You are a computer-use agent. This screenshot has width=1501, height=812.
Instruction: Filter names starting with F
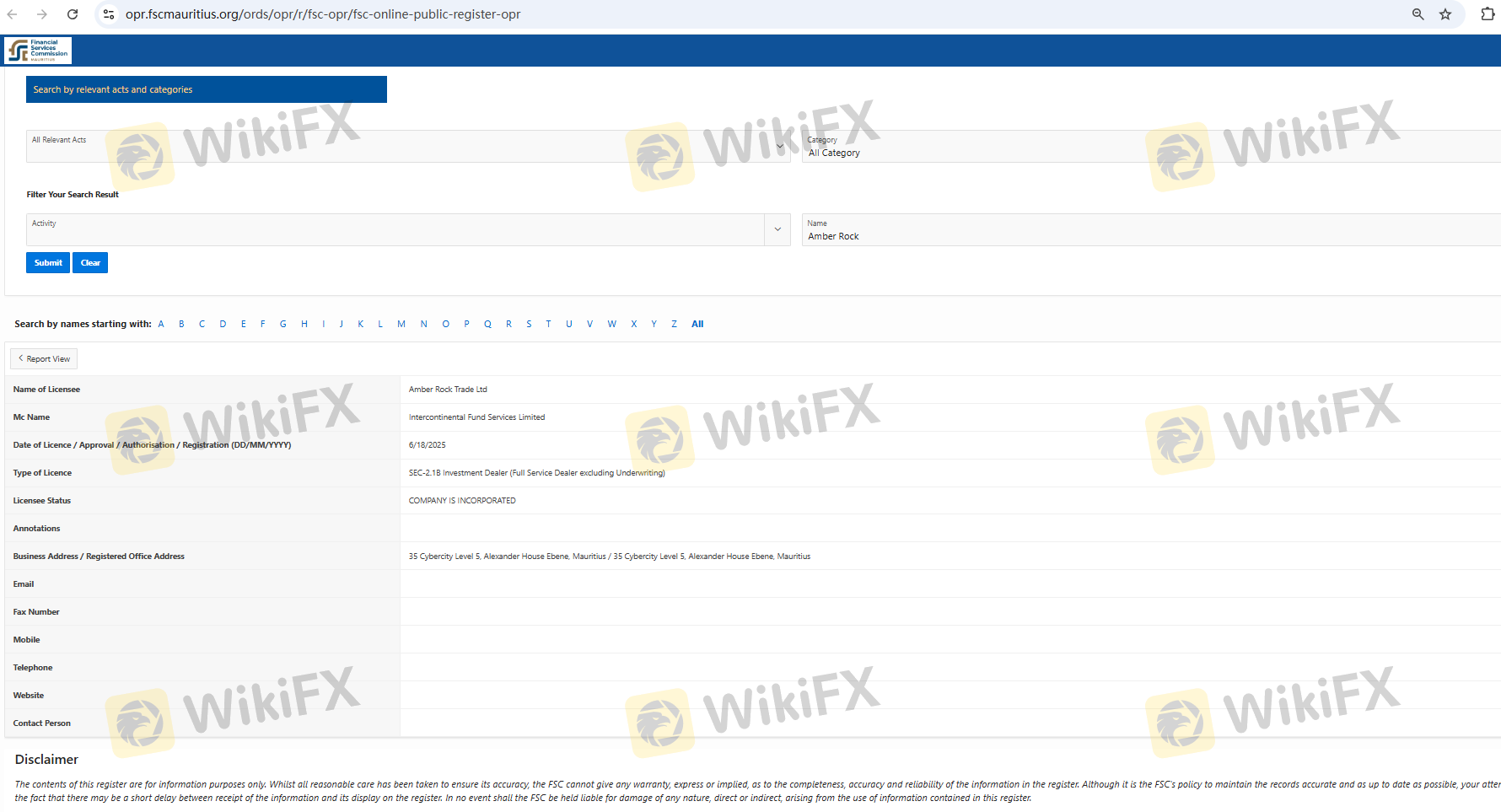pyautogui.click(x=263, y=324)
